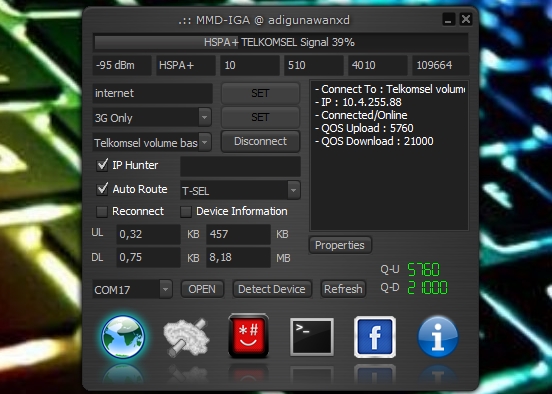Open the globe internet icon

click(x=123, y=337)
